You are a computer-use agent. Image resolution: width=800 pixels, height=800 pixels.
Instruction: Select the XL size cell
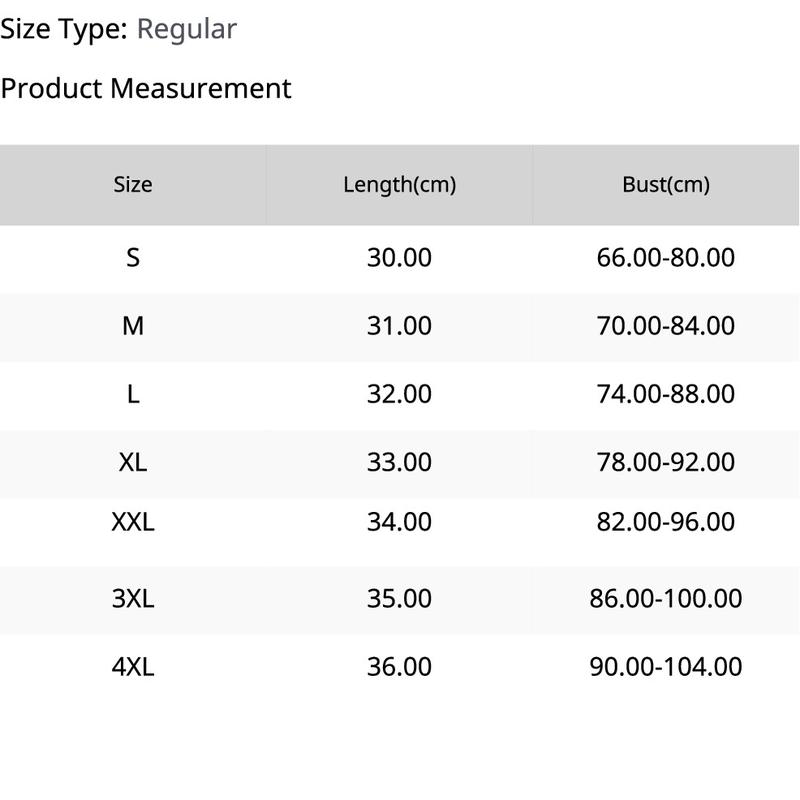133,463
